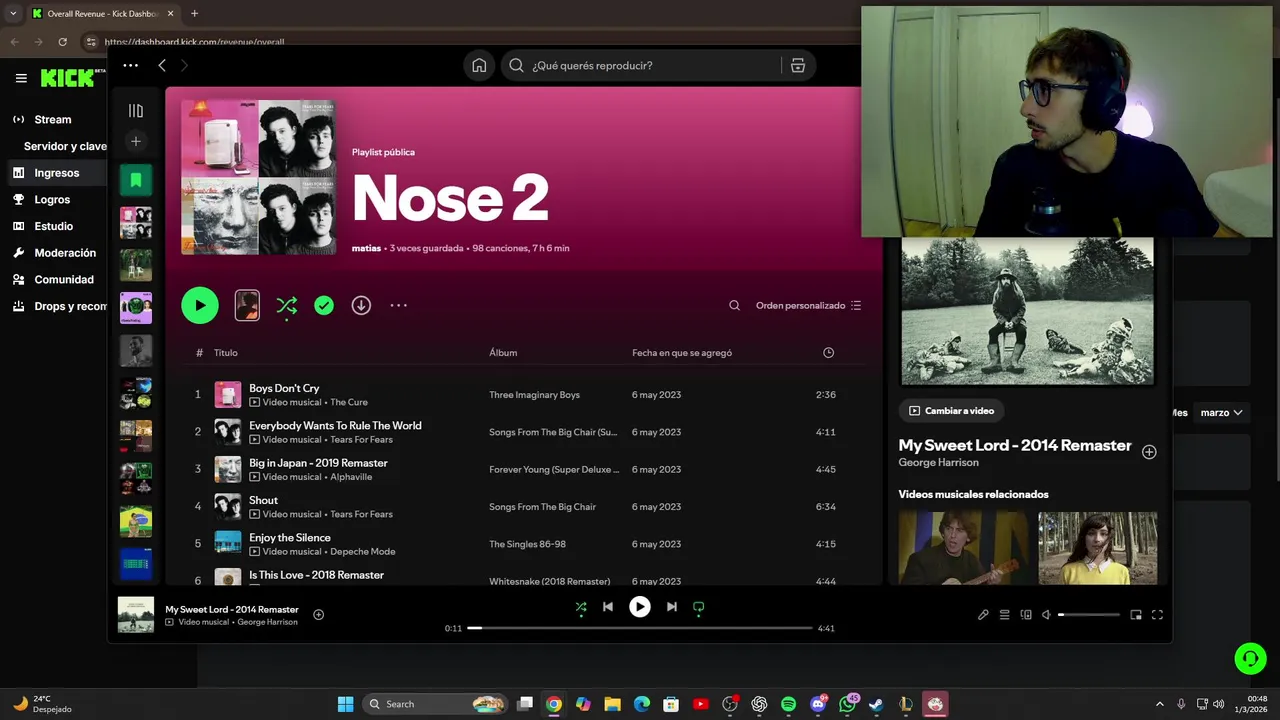
Task: Open new Chrome tab with plus button
Action: click(x=194, y=14)
